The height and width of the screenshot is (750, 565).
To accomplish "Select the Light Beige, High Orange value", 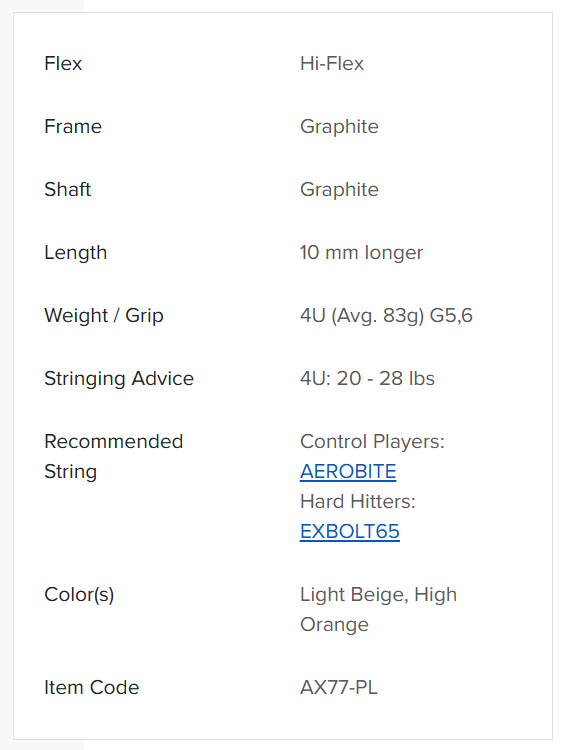I will tap(378, 610).
